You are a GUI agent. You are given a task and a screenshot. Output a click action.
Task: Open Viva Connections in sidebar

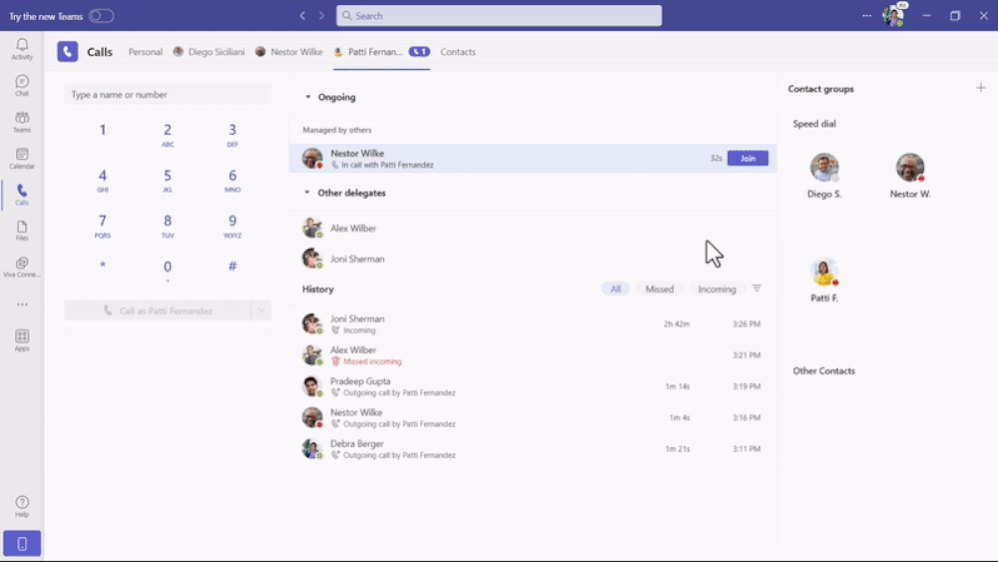pyautogui.click(x=22, y=267)
